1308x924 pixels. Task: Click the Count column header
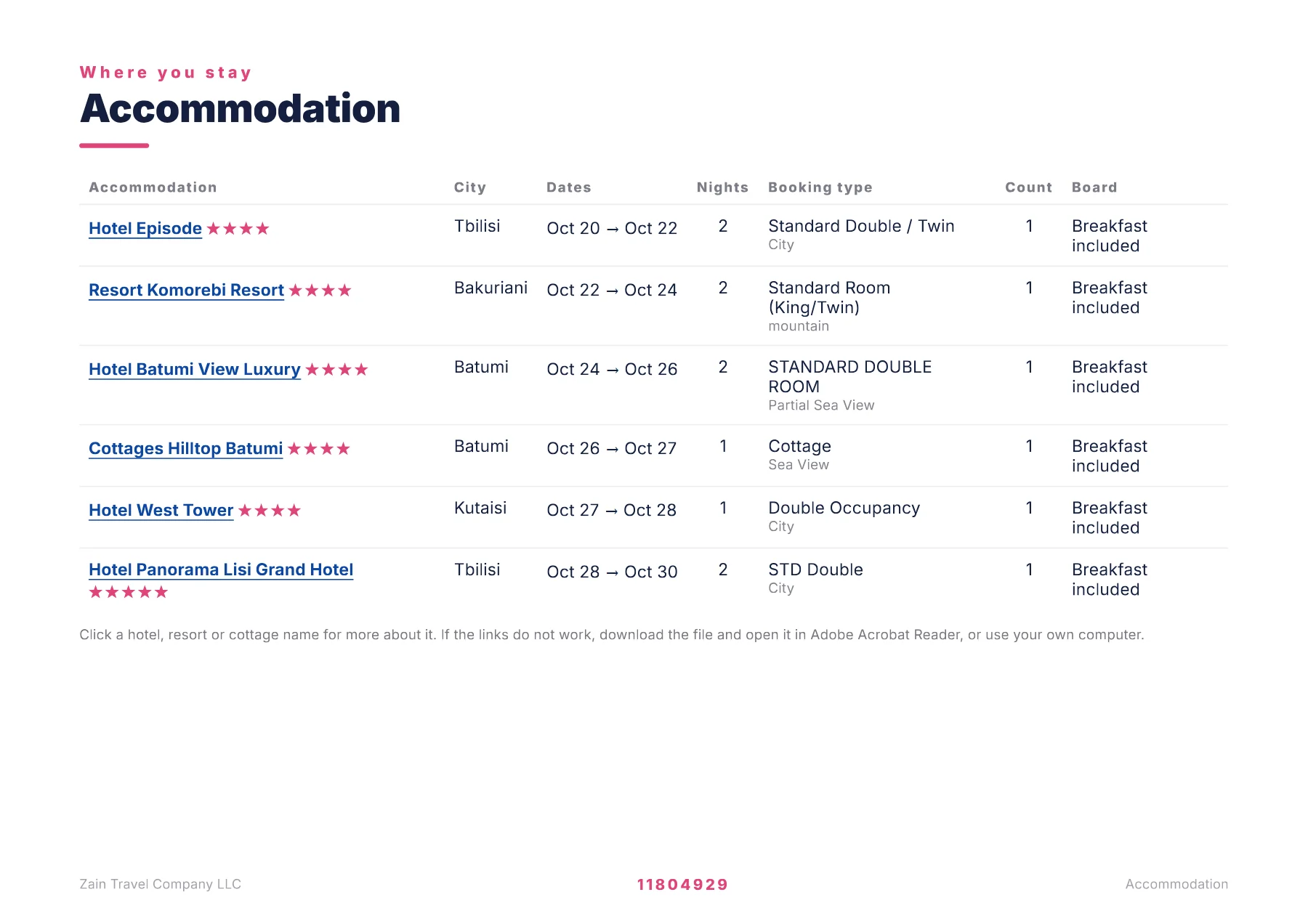click(1028, 187)
